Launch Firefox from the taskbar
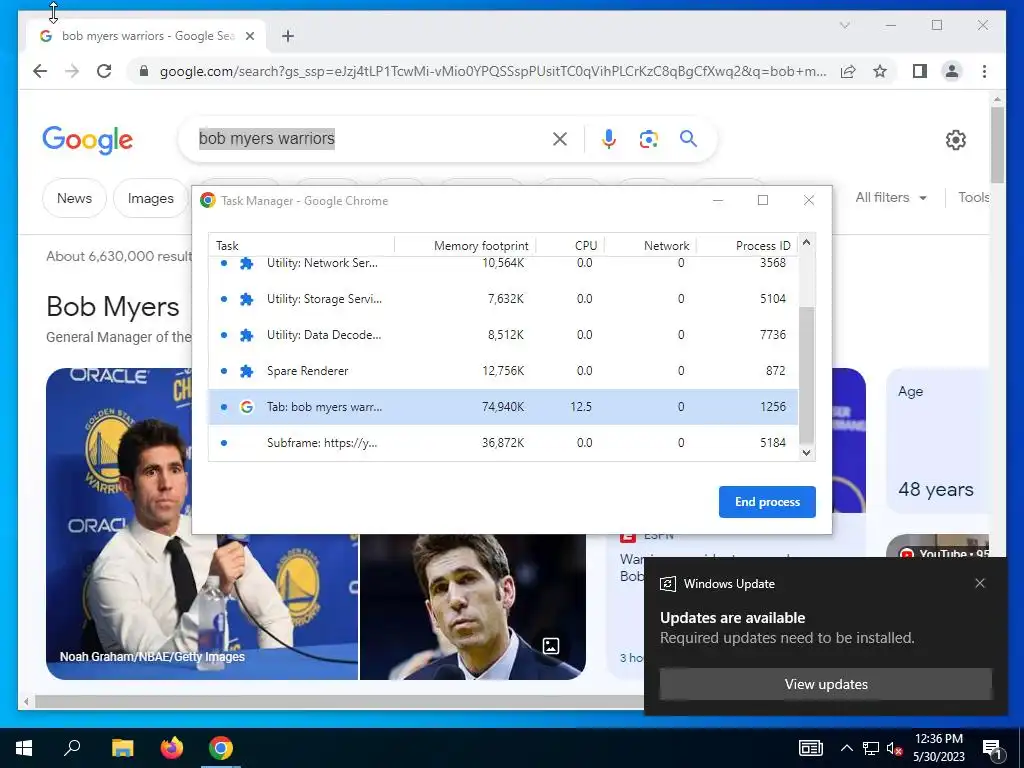 pos(172,748)
